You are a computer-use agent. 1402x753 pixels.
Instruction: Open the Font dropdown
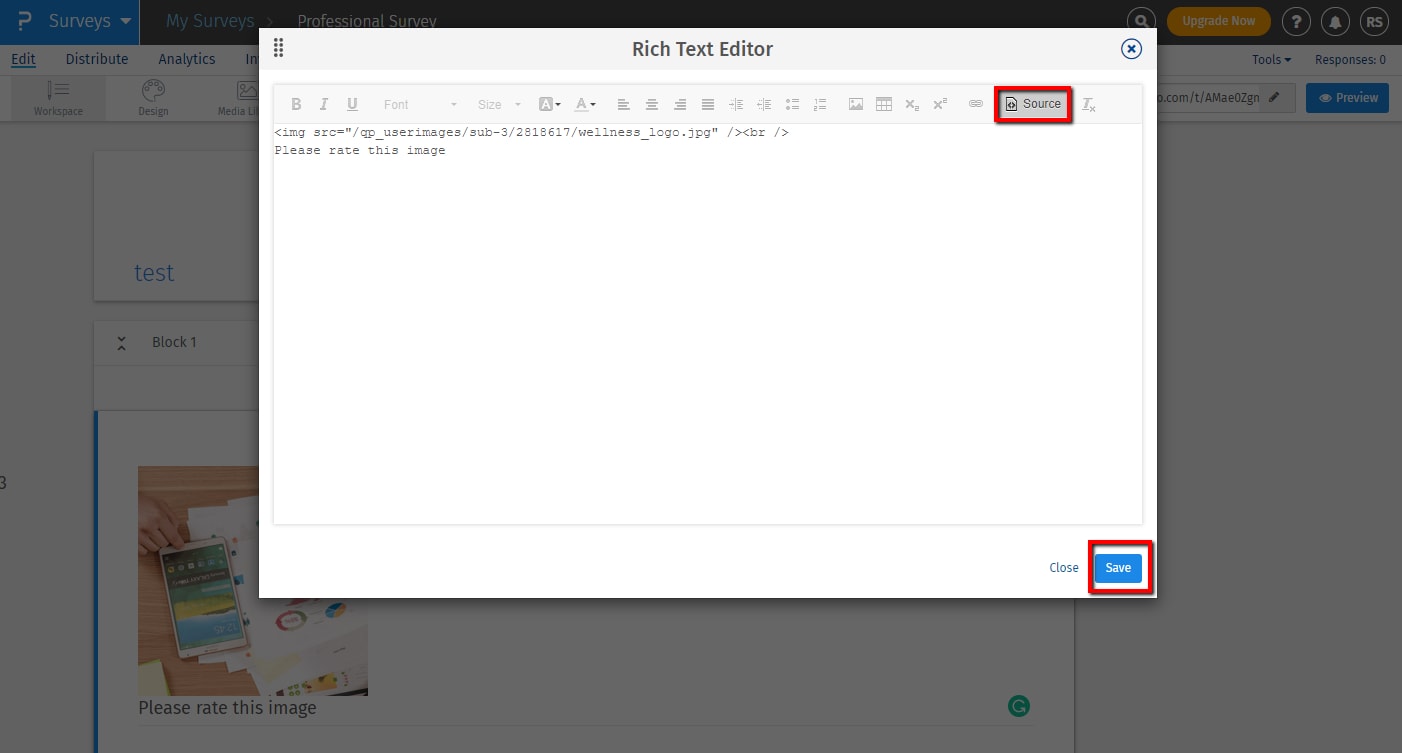pos(420,104)
